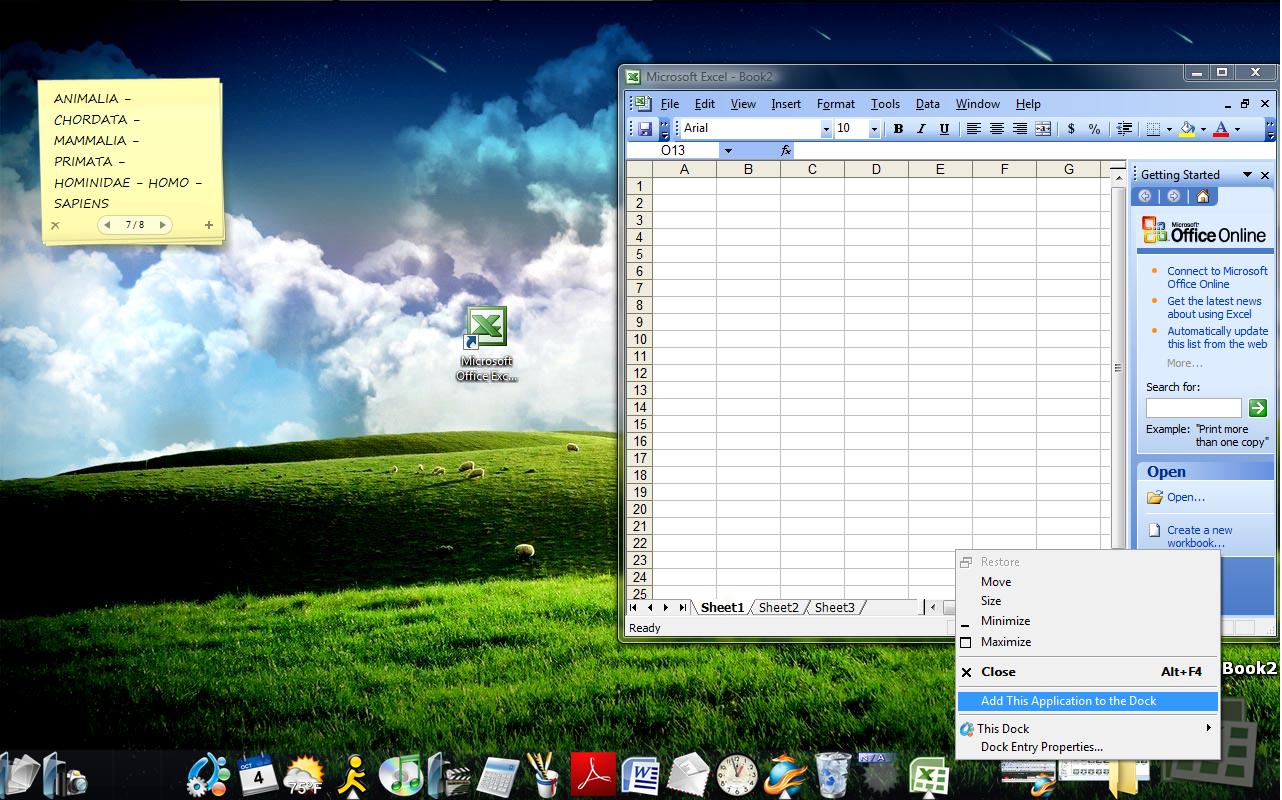This screenshot has width=1282, height=800.
Task: Toggle Bold formatting in Excel toolbar
Action: pyautogui.click(x=898, y=129)
